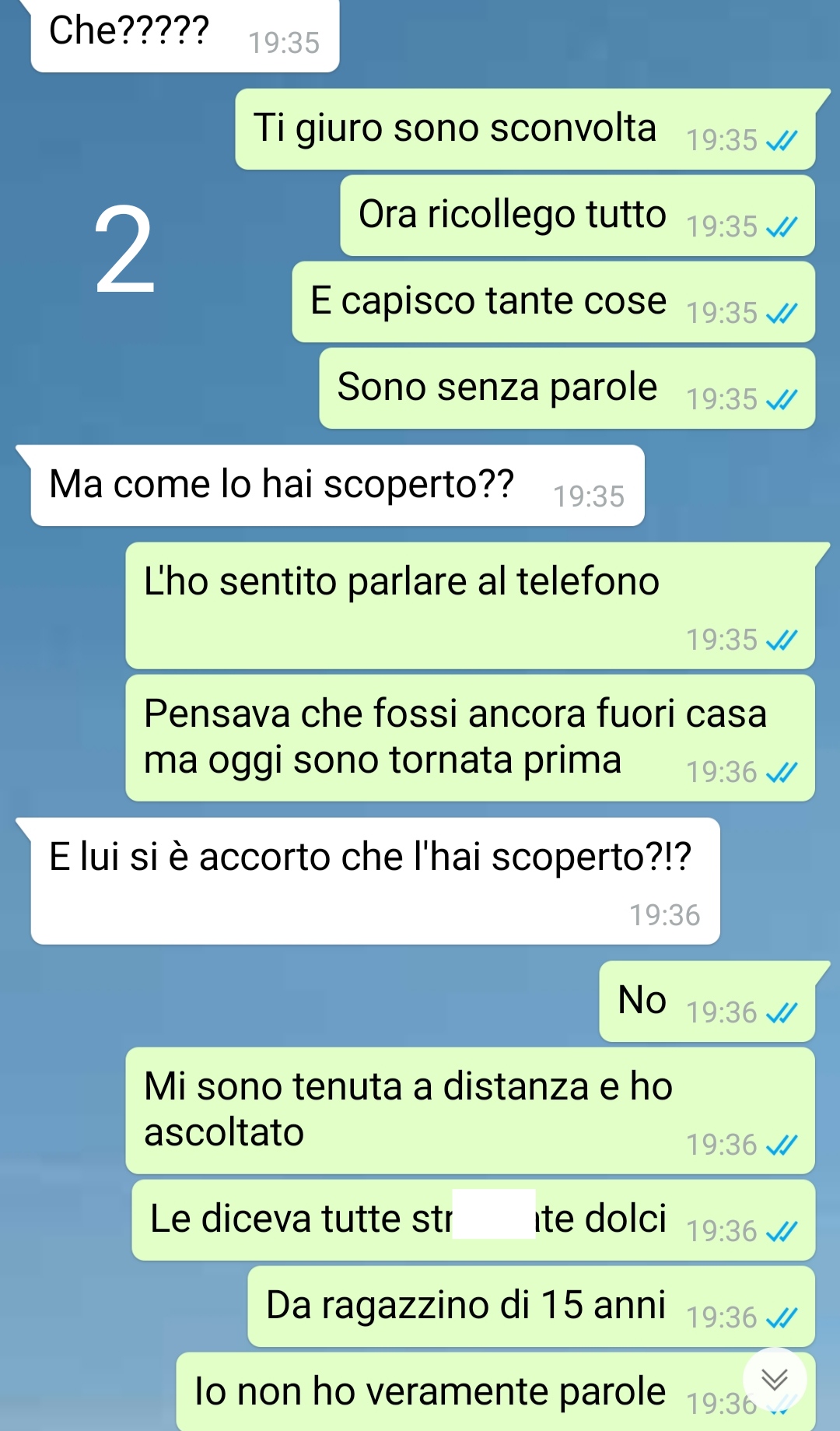Click double-check icon on 'Sono senza parole'

click(x=782, y=400)
